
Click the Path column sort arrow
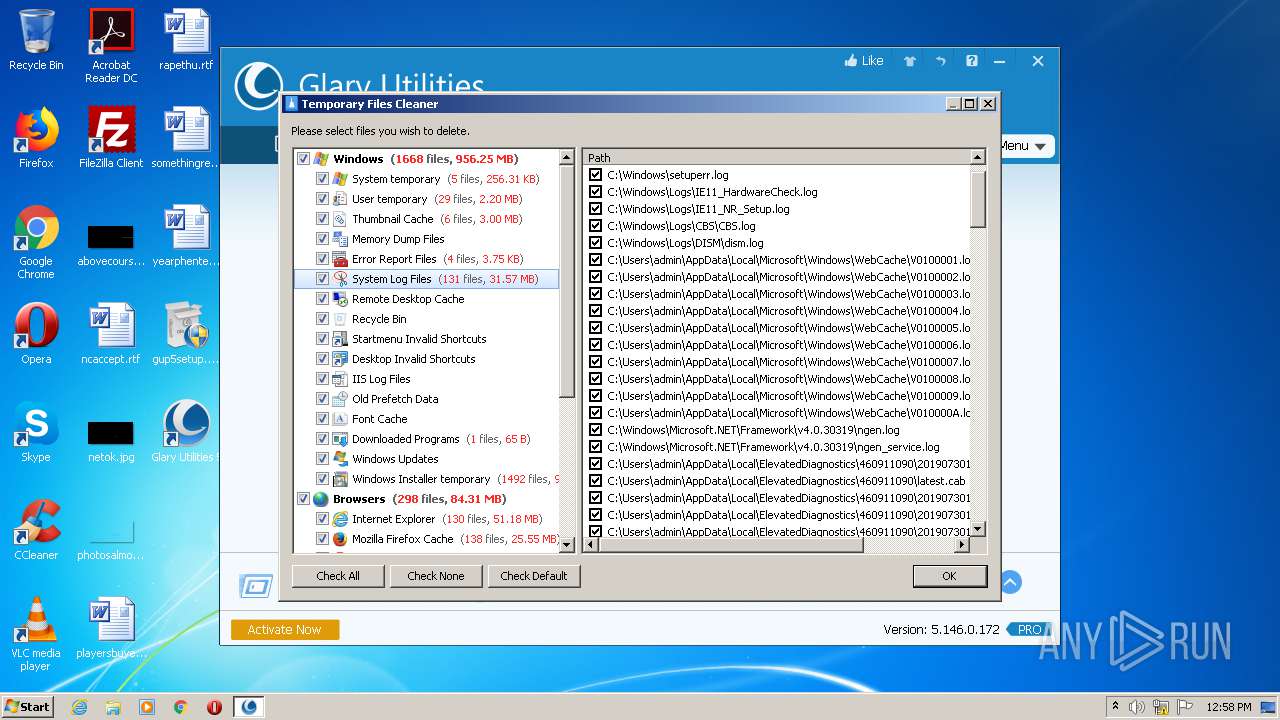tap(977, 157)
